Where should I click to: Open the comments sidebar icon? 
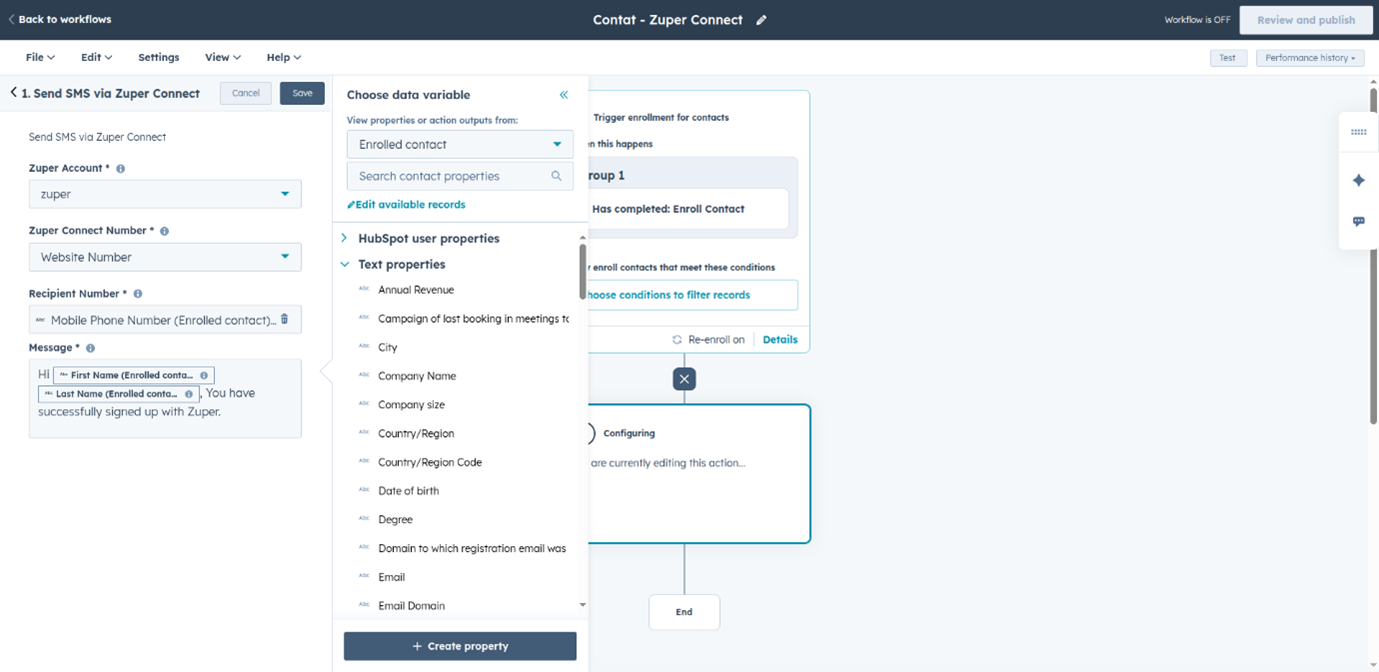point(1358,221)
